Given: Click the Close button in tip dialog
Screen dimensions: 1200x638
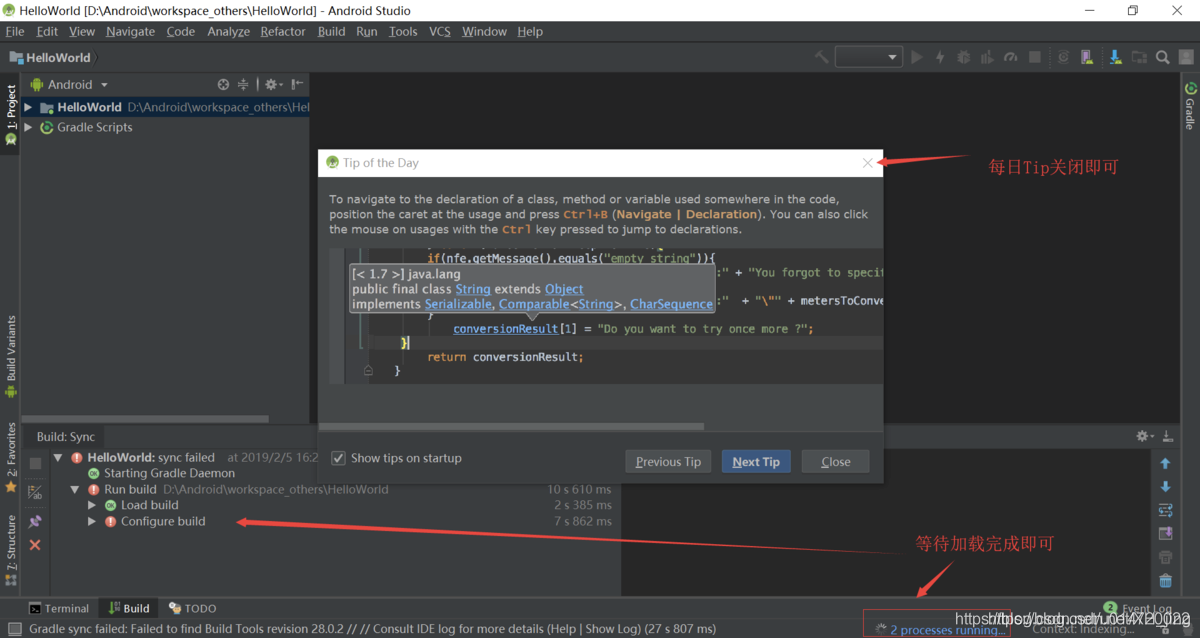Looking at the screenshot, I should [x=836, y=462].
